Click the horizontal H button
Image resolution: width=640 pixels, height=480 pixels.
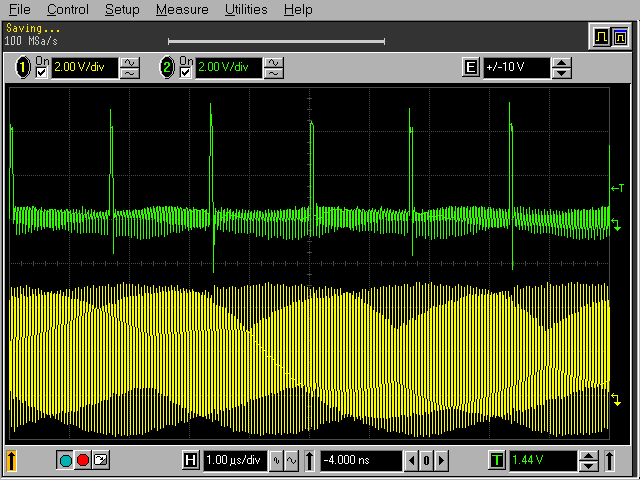pos(190,460)
